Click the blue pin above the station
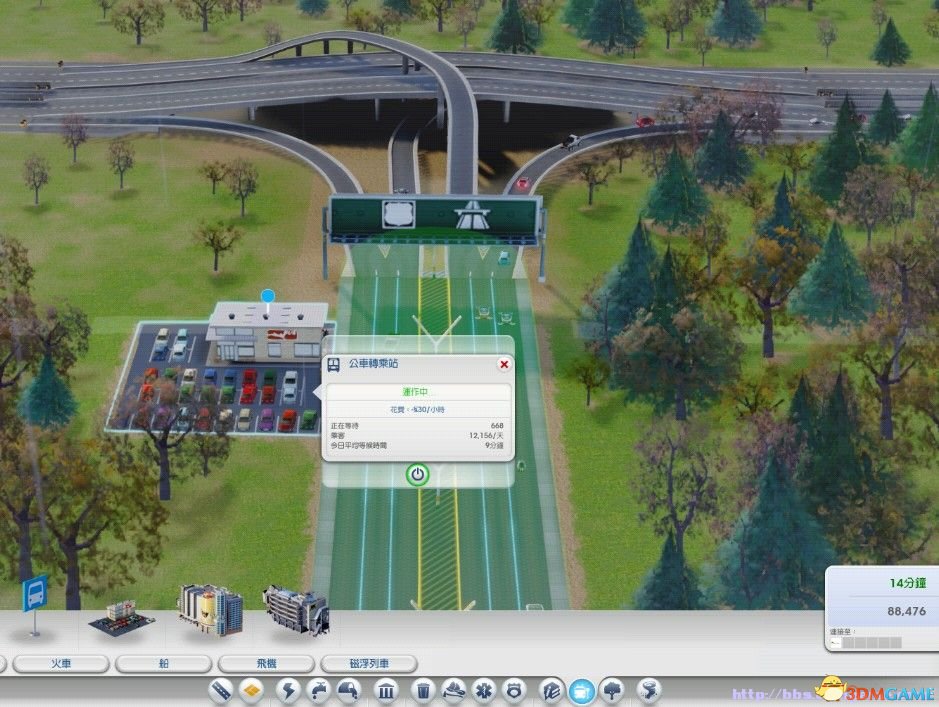Image resolution: width=939 pixels, height=707 pixels. pos(268,296)
